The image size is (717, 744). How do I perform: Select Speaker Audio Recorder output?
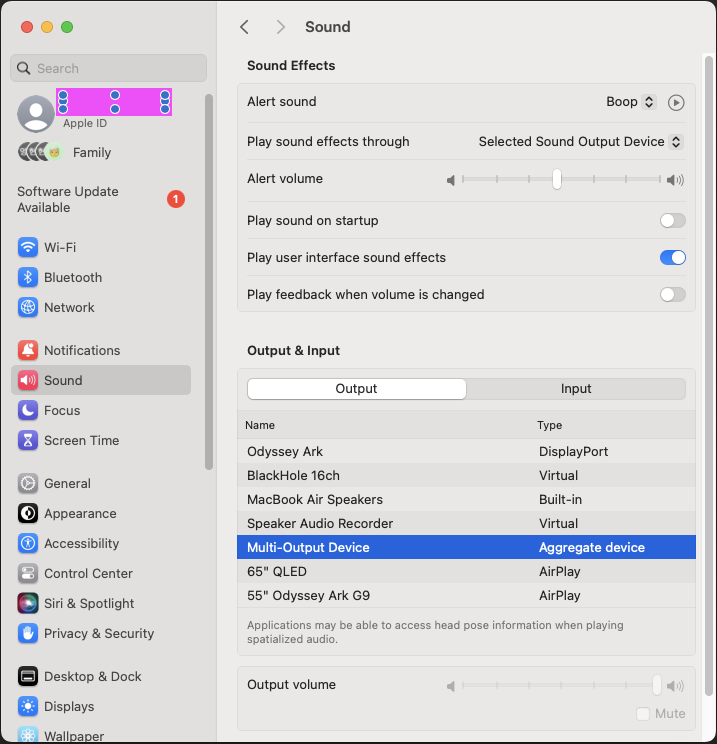pyautogui.click(x=466, y=523)
